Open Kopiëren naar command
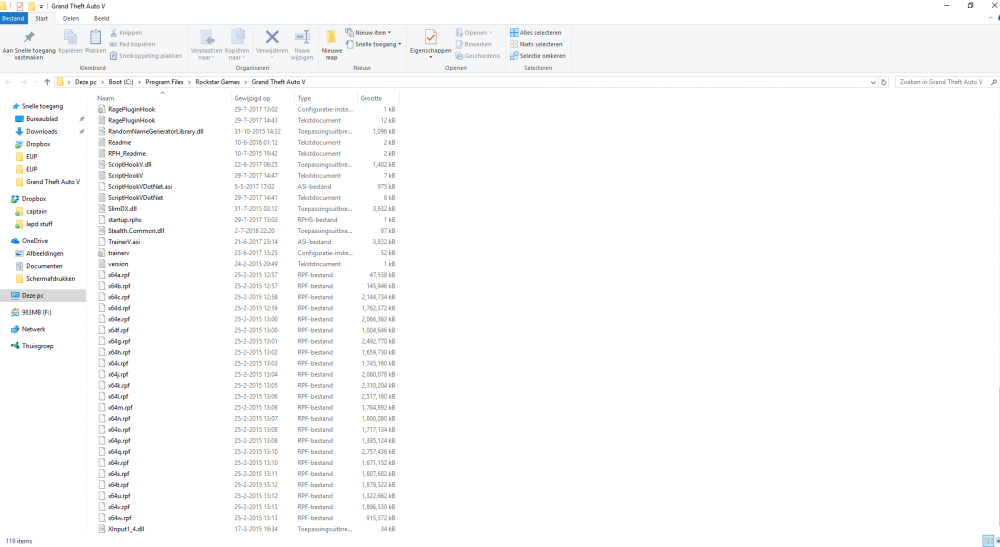This screenshot has height=547, width=1000. coord(237,44)
